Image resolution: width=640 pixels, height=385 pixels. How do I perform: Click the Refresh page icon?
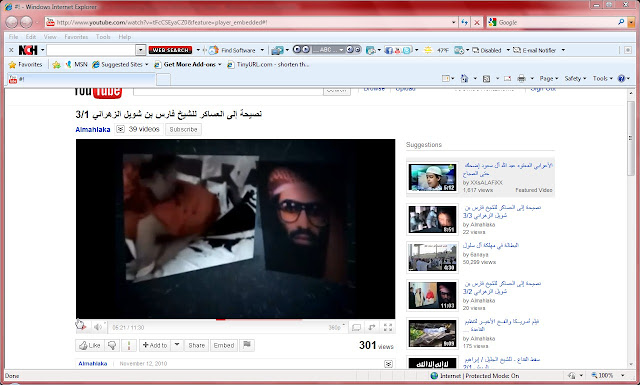464,22
